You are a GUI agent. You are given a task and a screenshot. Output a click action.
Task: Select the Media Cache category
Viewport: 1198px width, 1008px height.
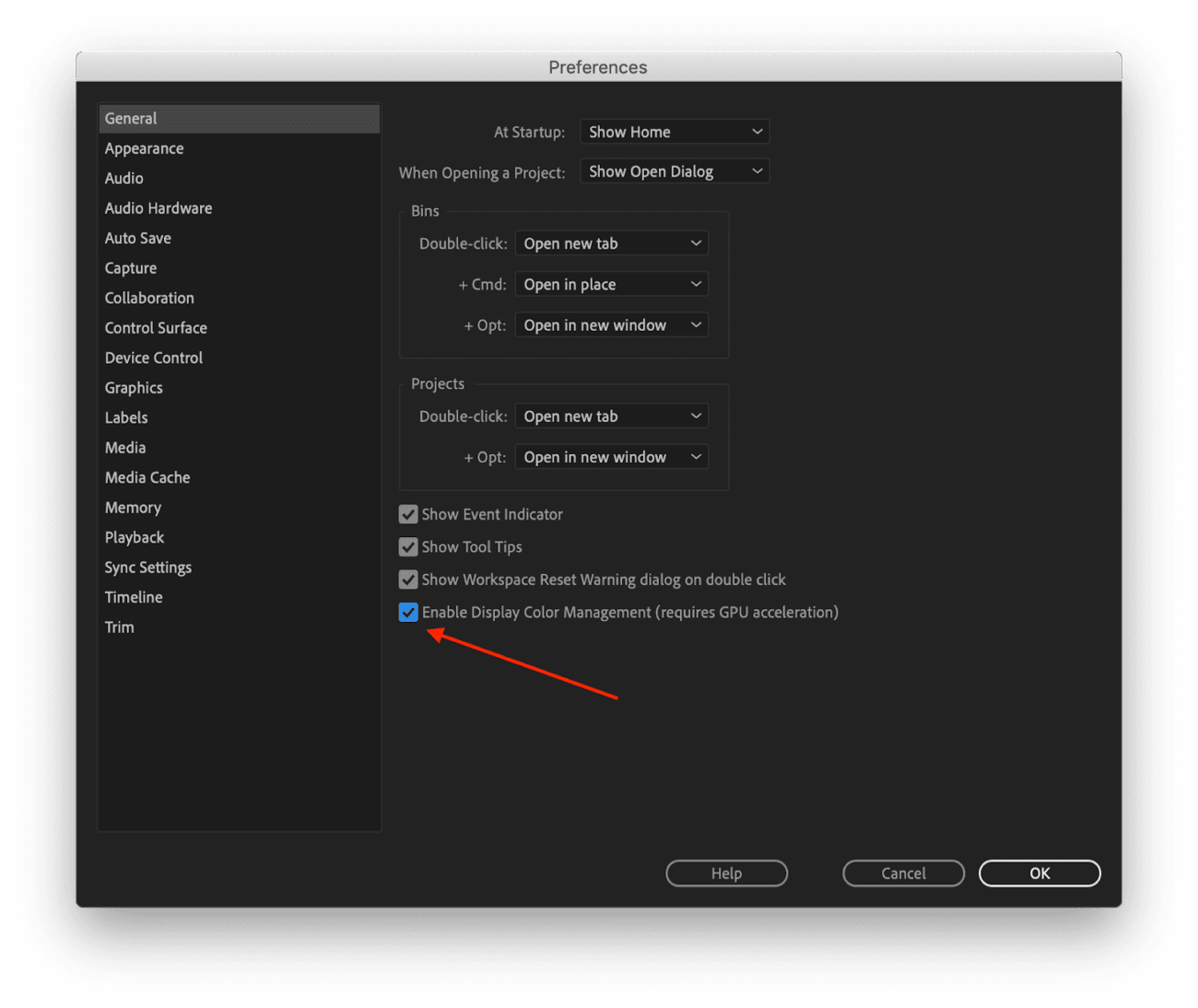click(x=147, y=477)
